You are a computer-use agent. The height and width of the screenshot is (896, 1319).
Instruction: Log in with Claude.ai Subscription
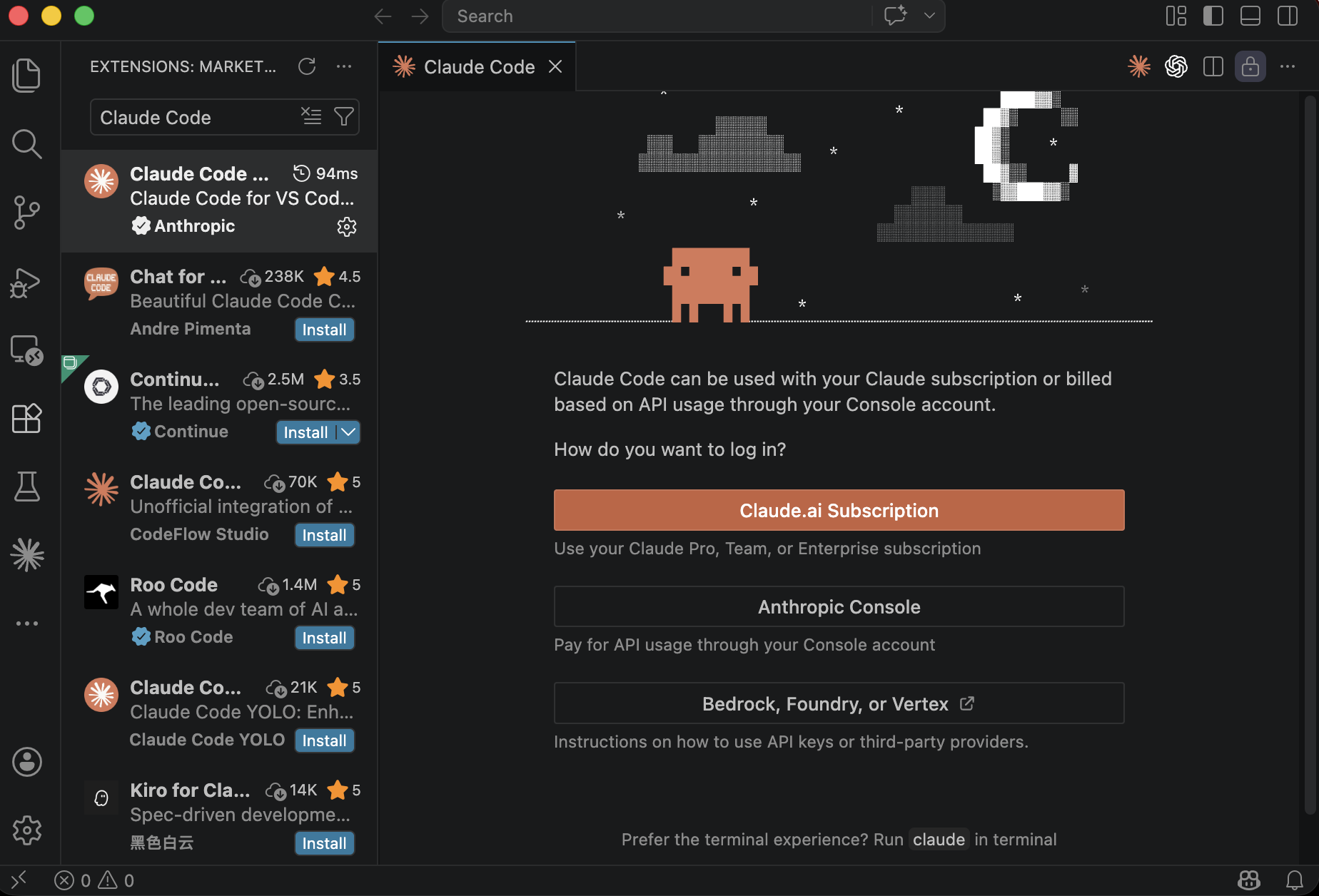click(x=839, y=510)
